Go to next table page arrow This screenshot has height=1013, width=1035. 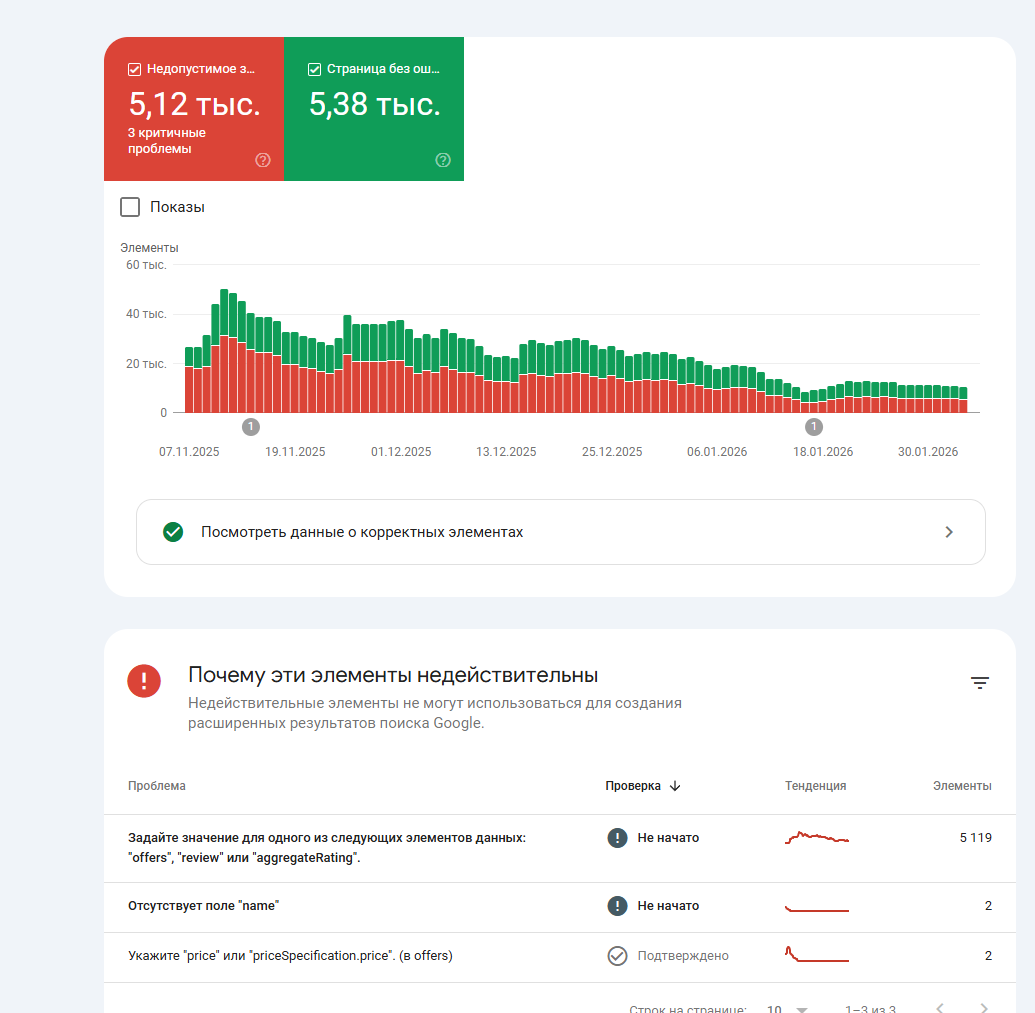point(984,1008)
